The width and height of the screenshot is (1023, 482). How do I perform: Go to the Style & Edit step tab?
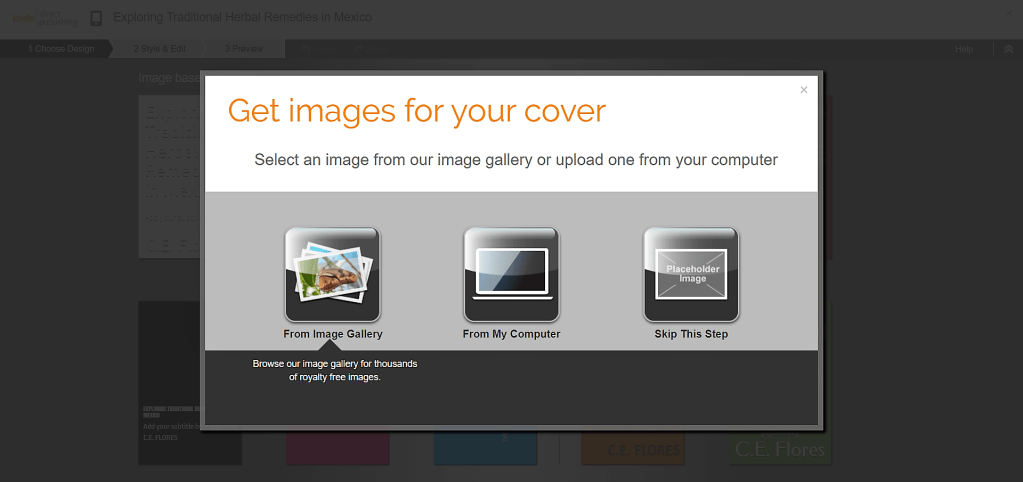coord(160,49)
